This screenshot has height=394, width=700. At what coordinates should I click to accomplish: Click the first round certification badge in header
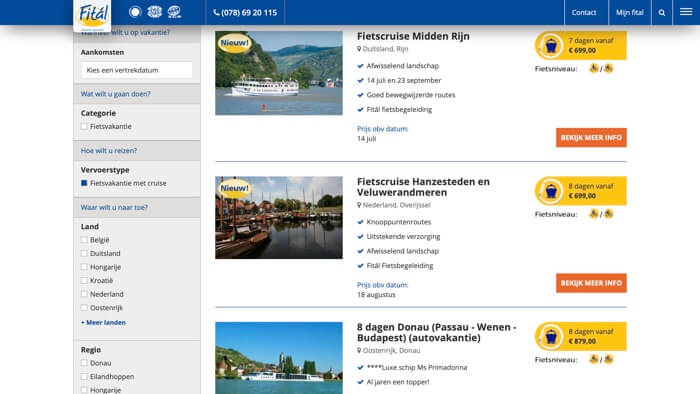135,12
